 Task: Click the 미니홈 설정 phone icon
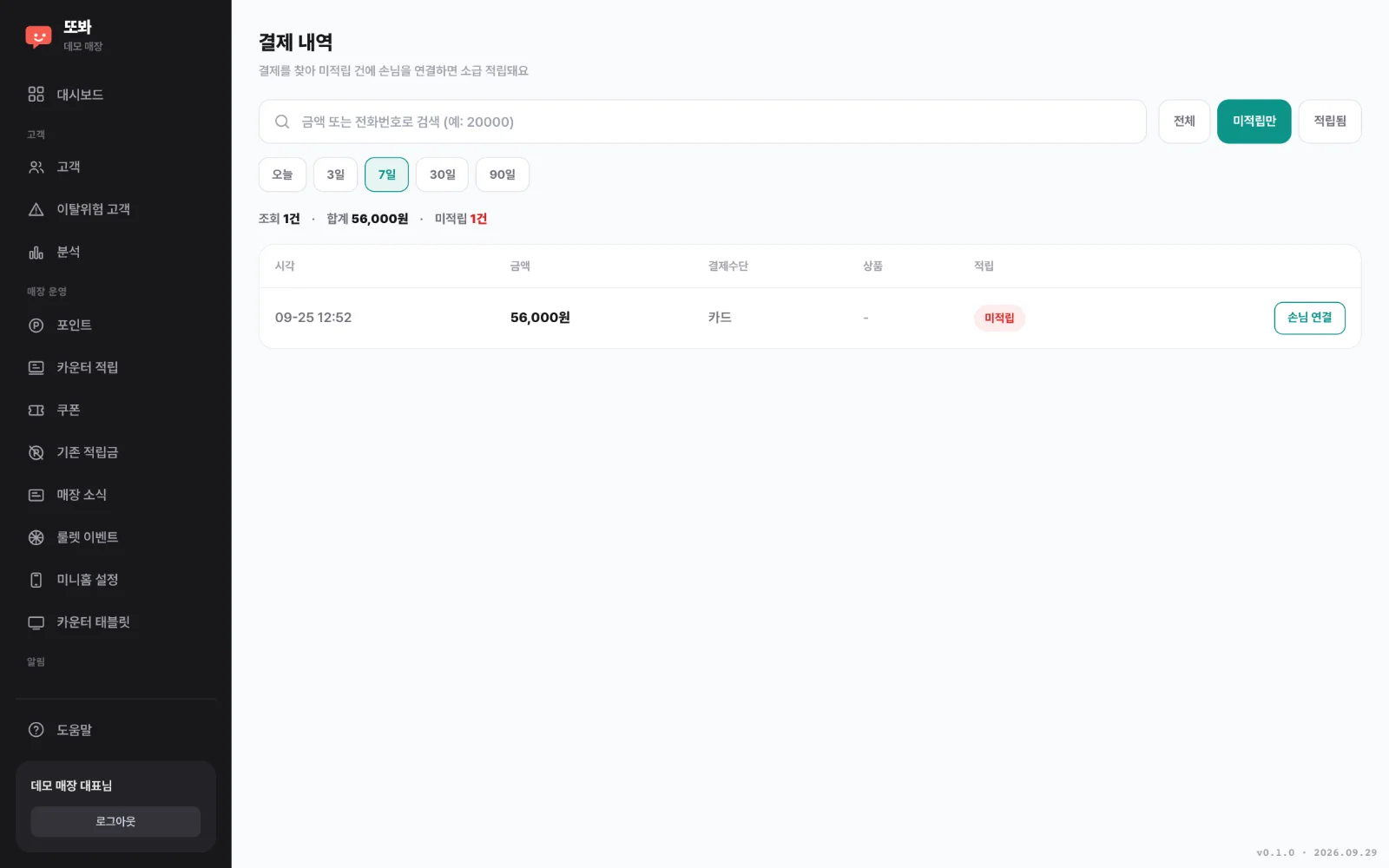(x=36, y=580)
